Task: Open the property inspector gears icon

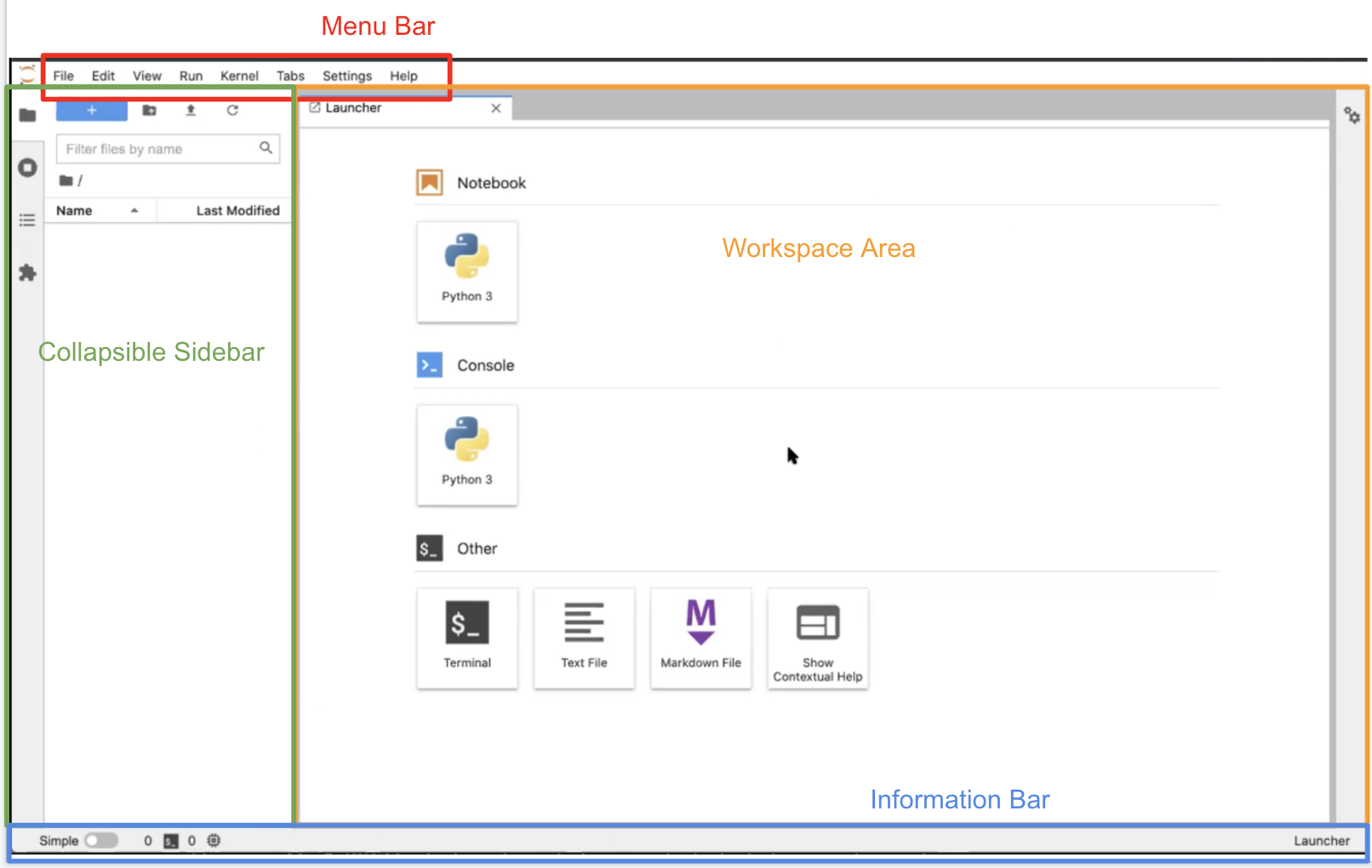Action: pos(1352,115)
